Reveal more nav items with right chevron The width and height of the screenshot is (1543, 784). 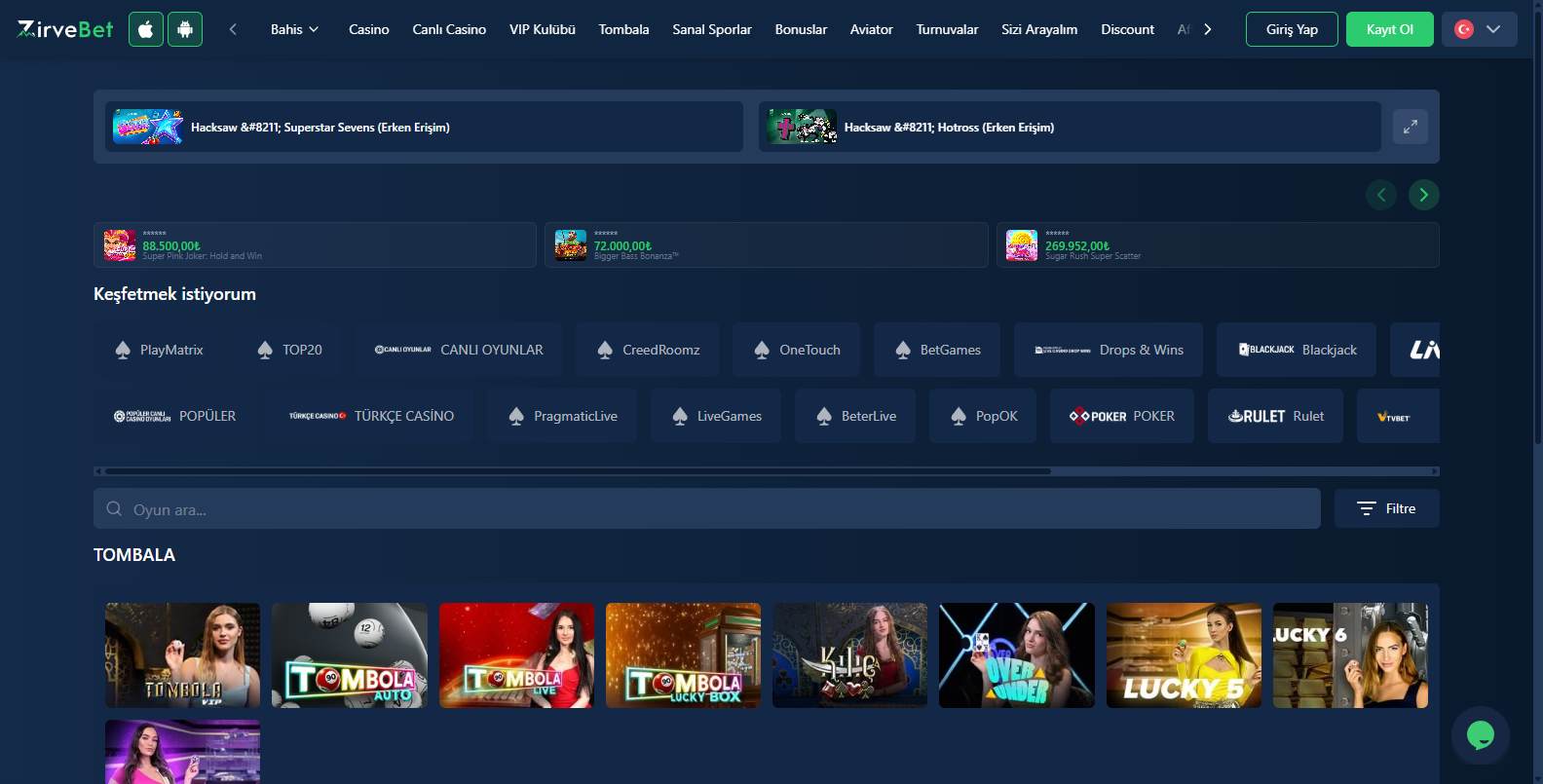[x=1208, y=29]
